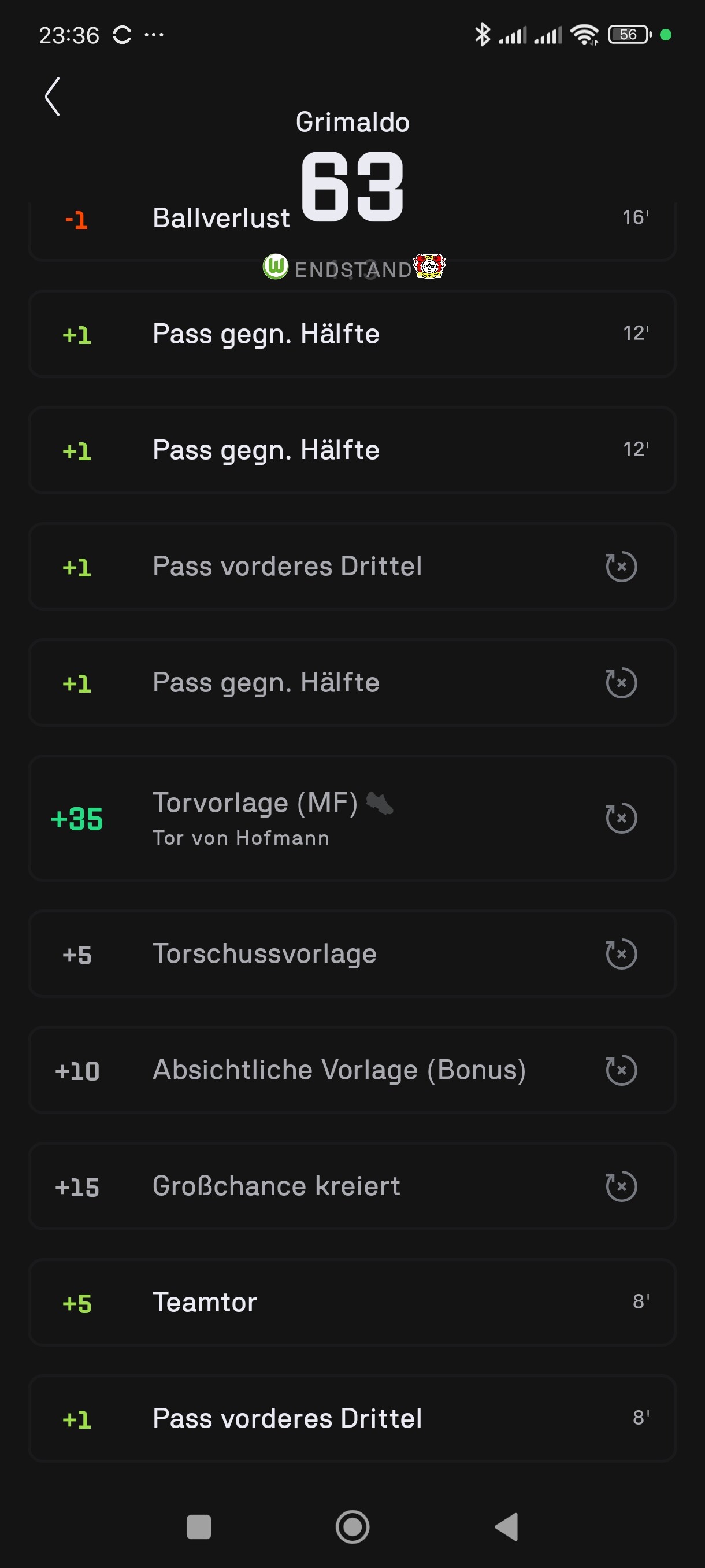Tap the boot icon beside Torvorlage (MF)
The width and height of the screenshot is (705, 1568).
point(380,804)
